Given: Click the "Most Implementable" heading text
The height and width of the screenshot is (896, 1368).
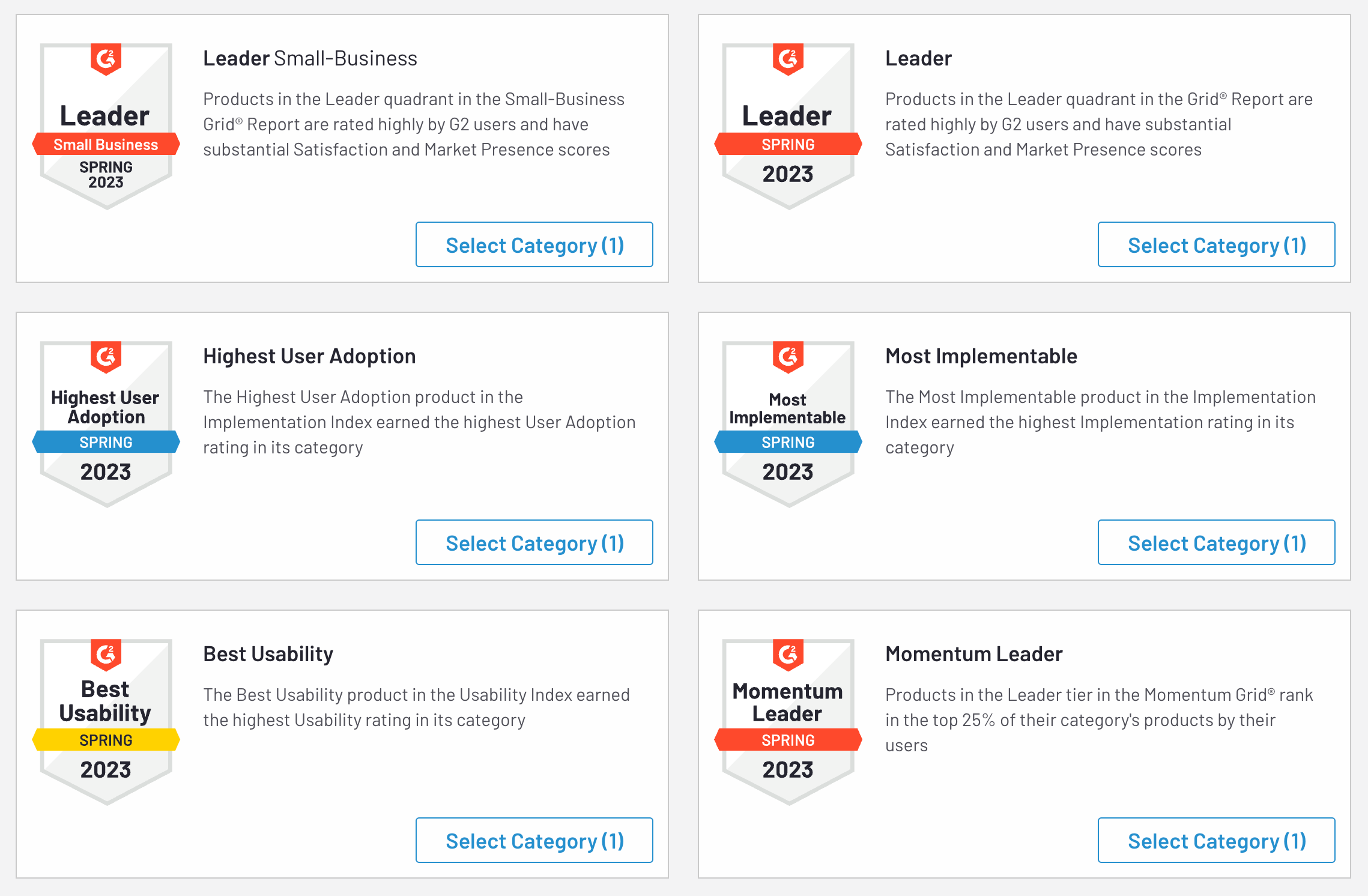Looking at the screenshot, I should [981, 356].
